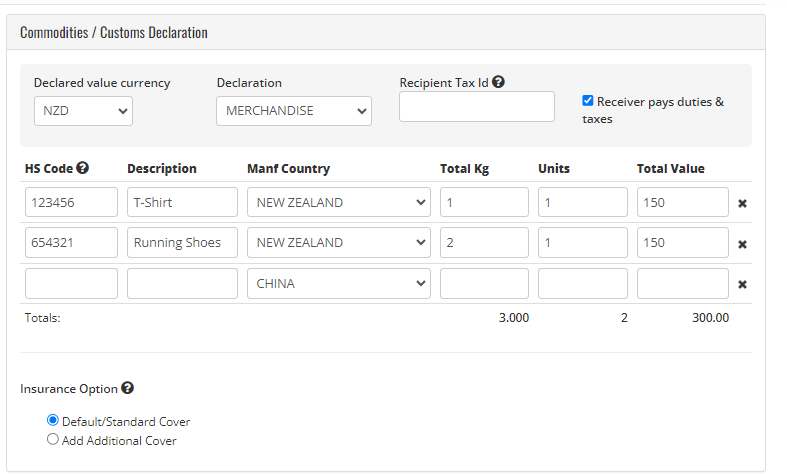787x474 pixels.
Task: Choose Add Additional Cover radio option
Action: tap(53, 439)
